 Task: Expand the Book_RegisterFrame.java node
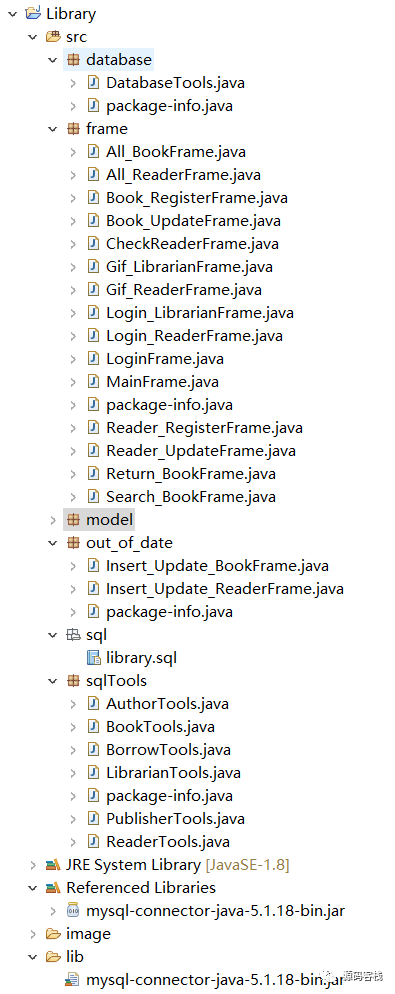pos(74,198)
